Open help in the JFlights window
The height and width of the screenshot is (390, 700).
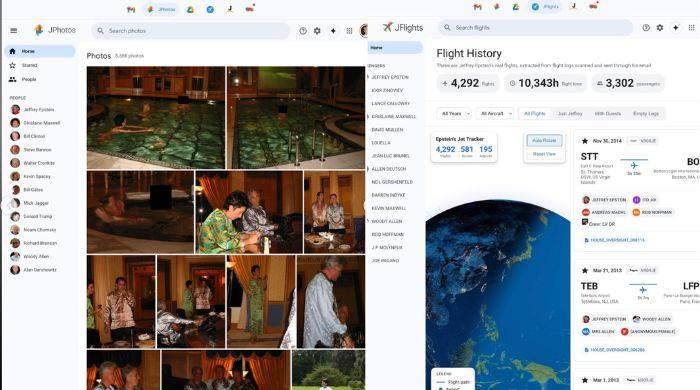click(x=646, y=28)
